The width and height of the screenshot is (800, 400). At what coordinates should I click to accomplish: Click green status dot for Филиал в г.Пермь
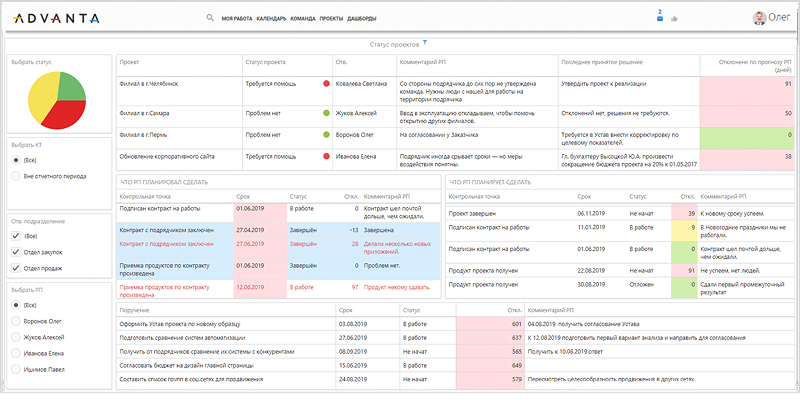point(326,133)
